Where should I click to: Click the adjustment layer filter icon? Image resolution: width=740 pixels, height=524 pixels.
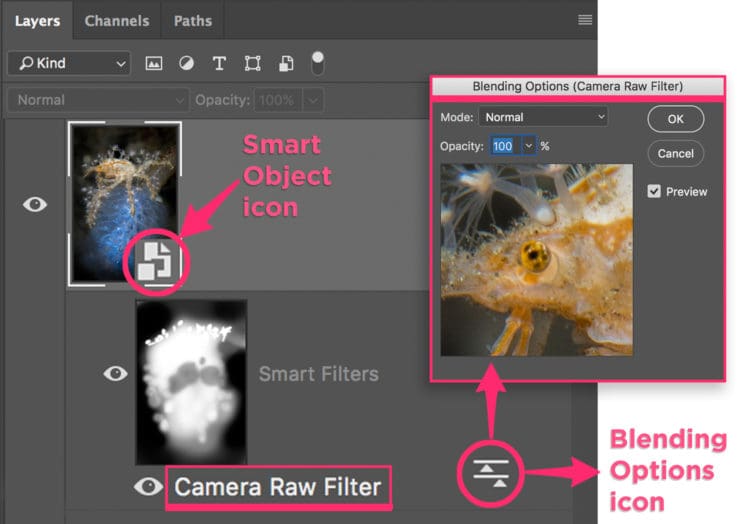coord(186,63)
